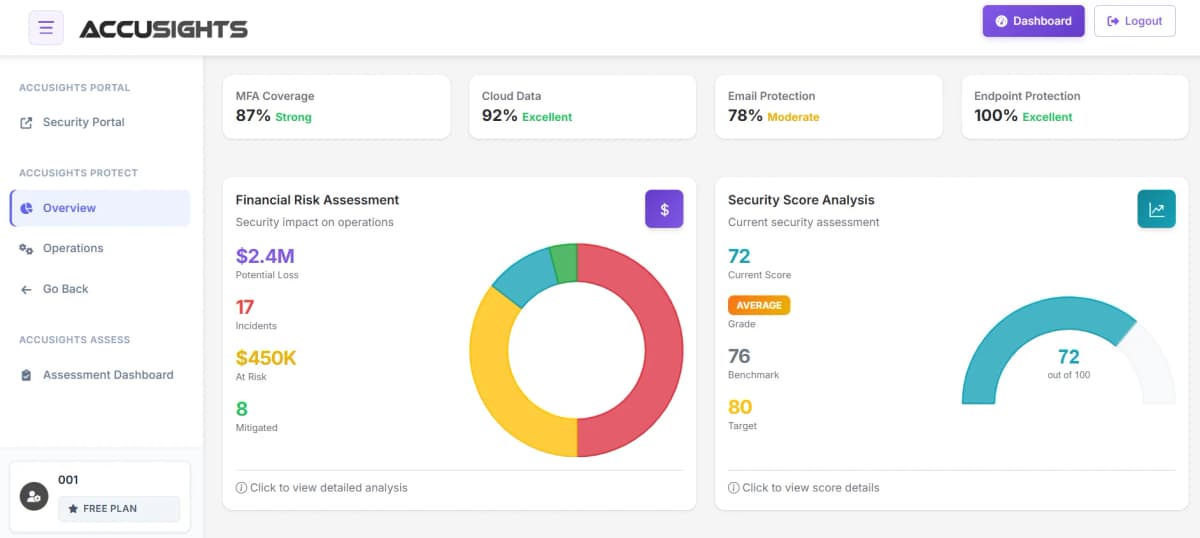Click the Operations gears icon
Viewport: 1200px width, 538px height.
26,249
